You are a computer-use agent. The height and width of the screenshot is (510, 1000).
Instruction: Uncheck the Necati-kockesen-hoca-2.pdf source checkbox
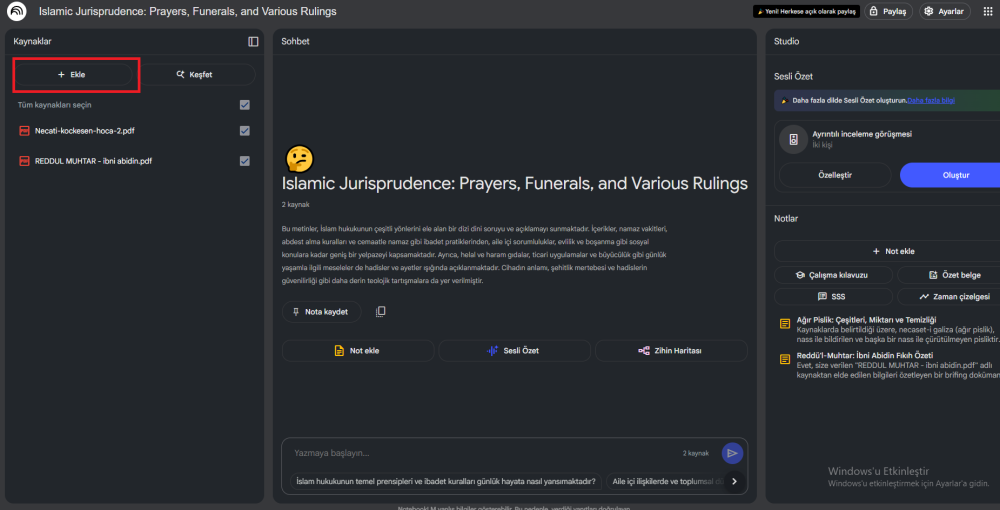244,131
